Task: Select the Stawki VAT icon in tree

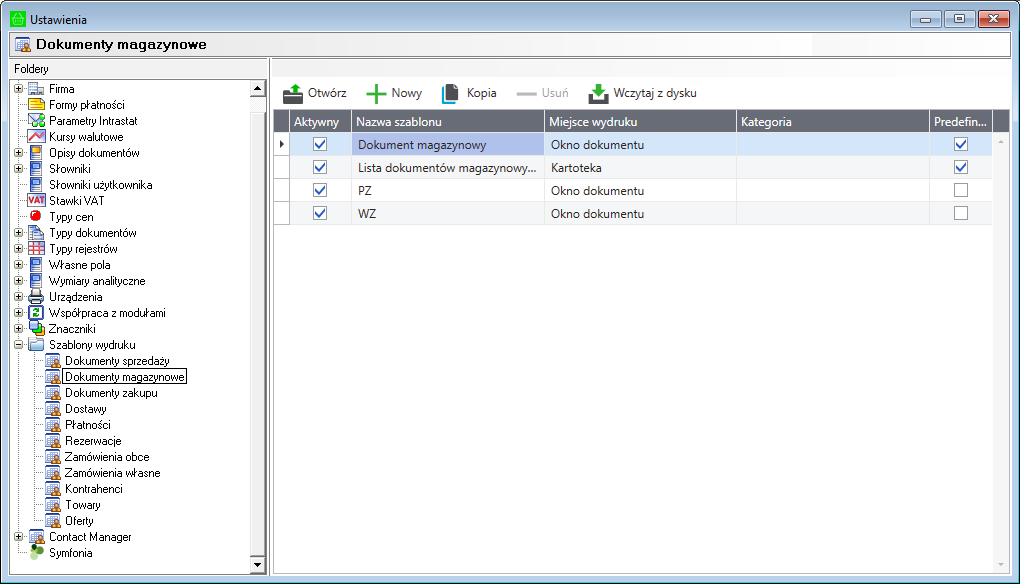Action: pos(36,201)
